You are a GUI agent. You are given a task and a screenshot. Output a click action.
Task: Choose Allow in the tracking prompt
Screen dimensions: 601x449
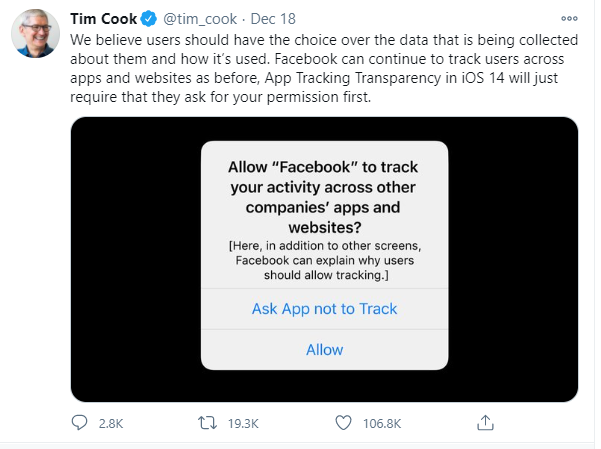click(324, 350)
